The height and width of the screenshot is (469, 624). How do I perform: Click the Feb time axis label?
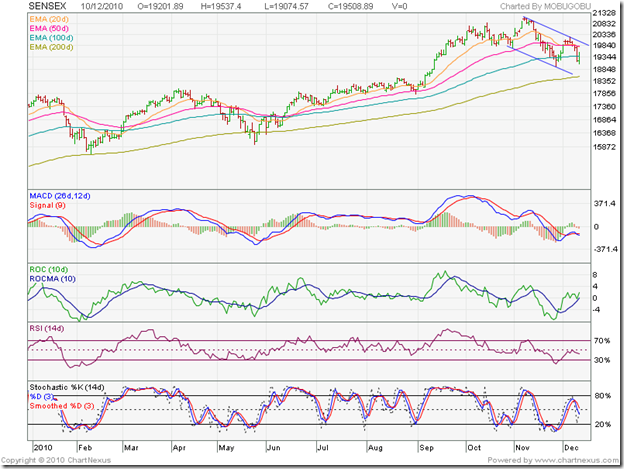click(x=85, y=448)
